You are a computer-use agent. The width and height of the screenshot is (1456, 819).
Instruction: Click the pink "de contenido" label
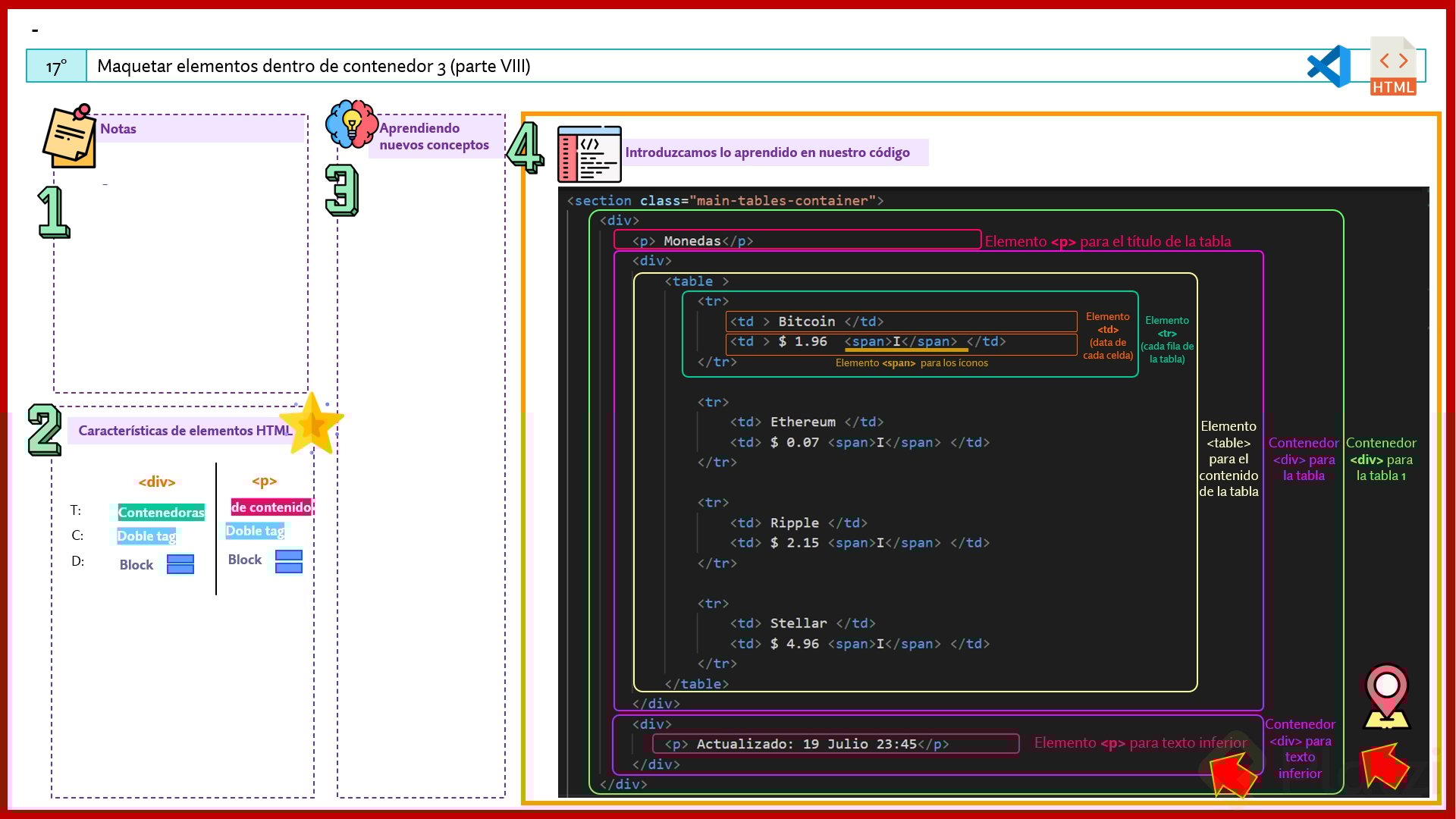(271, 507)
